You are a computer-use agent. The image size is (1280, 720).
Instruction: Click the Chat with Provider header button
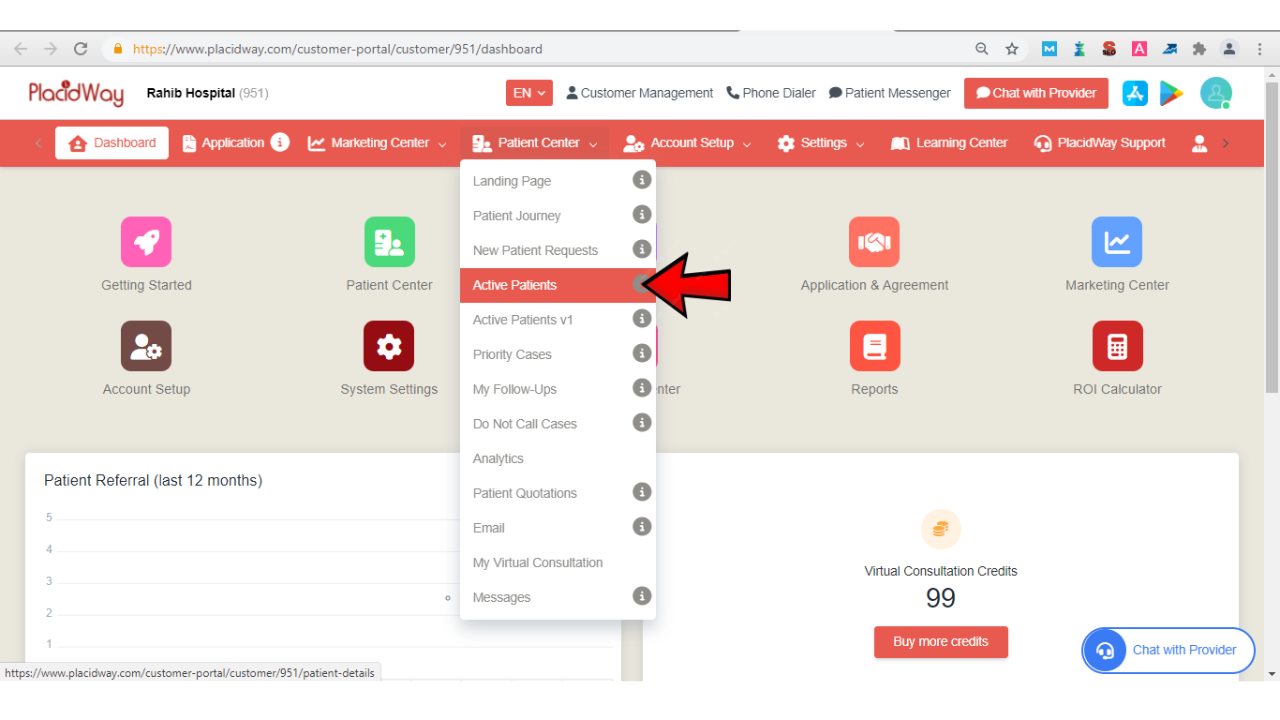tap(1036, 93)
